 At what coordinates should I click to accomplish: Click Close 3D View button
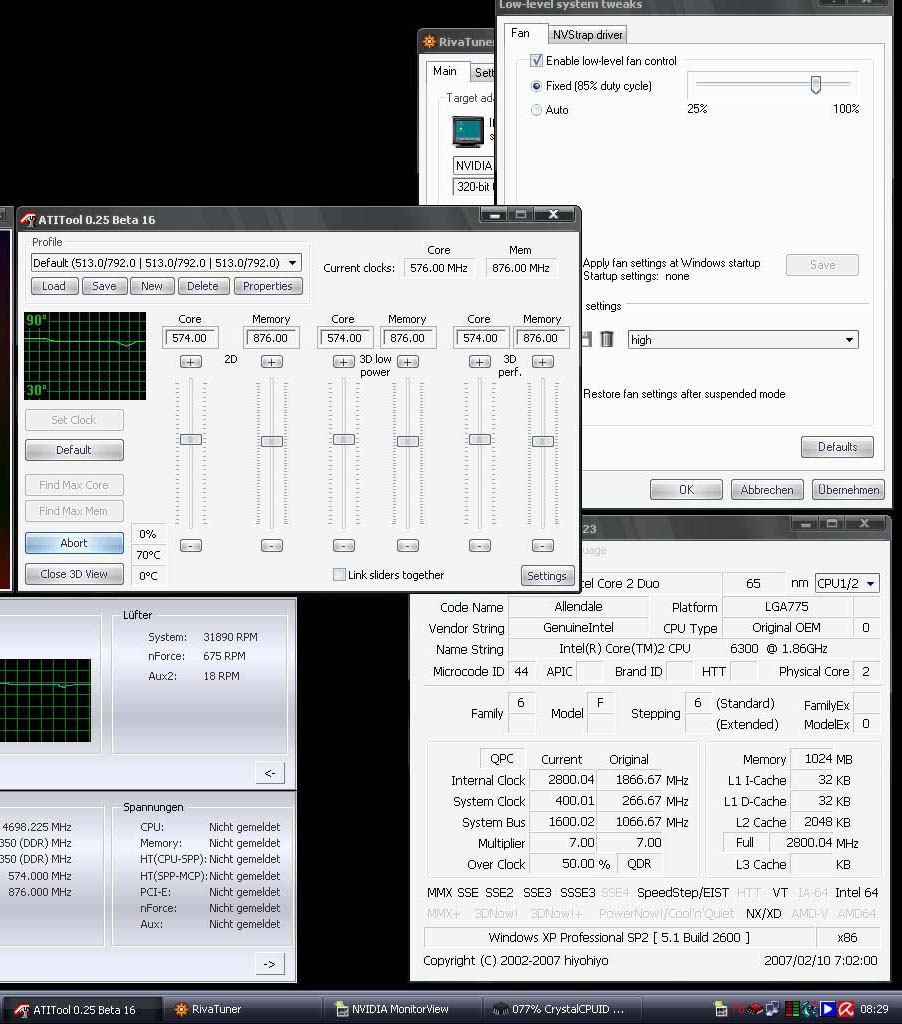(x=74, y=574)
